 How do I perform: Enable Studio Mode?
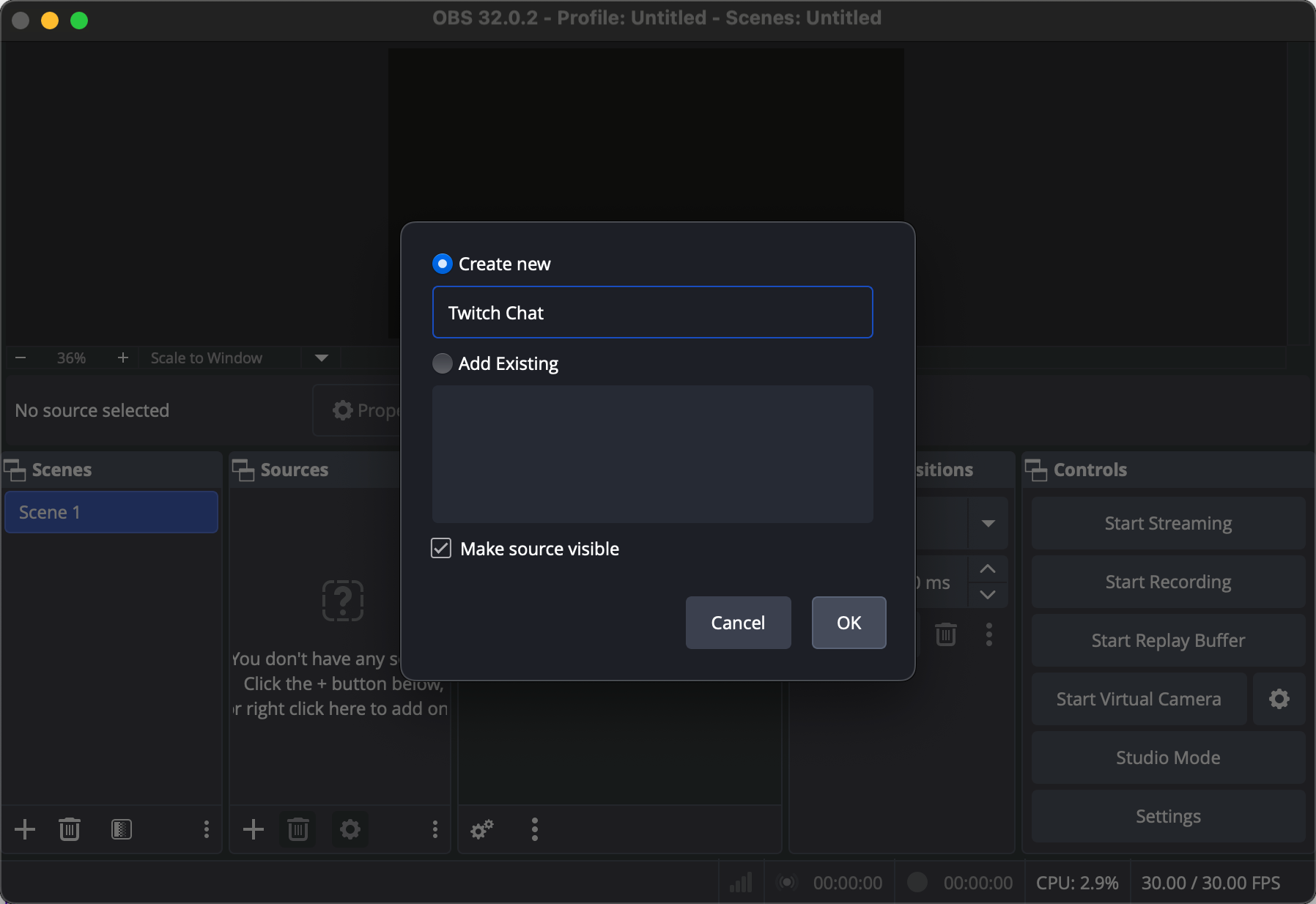pos(1167,757)
